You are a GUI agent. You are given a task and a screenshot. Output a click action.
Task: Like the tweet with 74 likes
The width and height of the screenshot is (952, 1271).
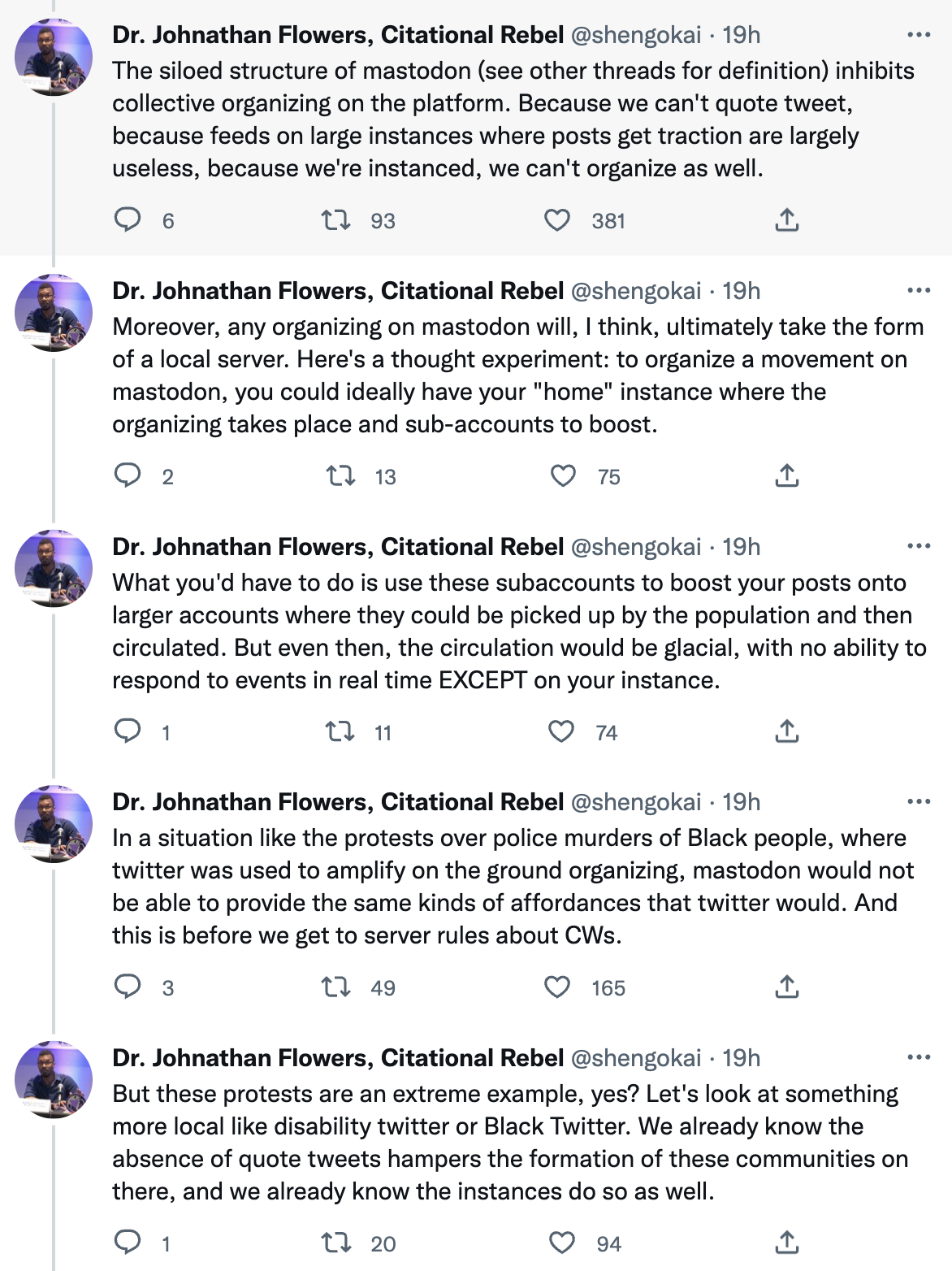(561, 732)
